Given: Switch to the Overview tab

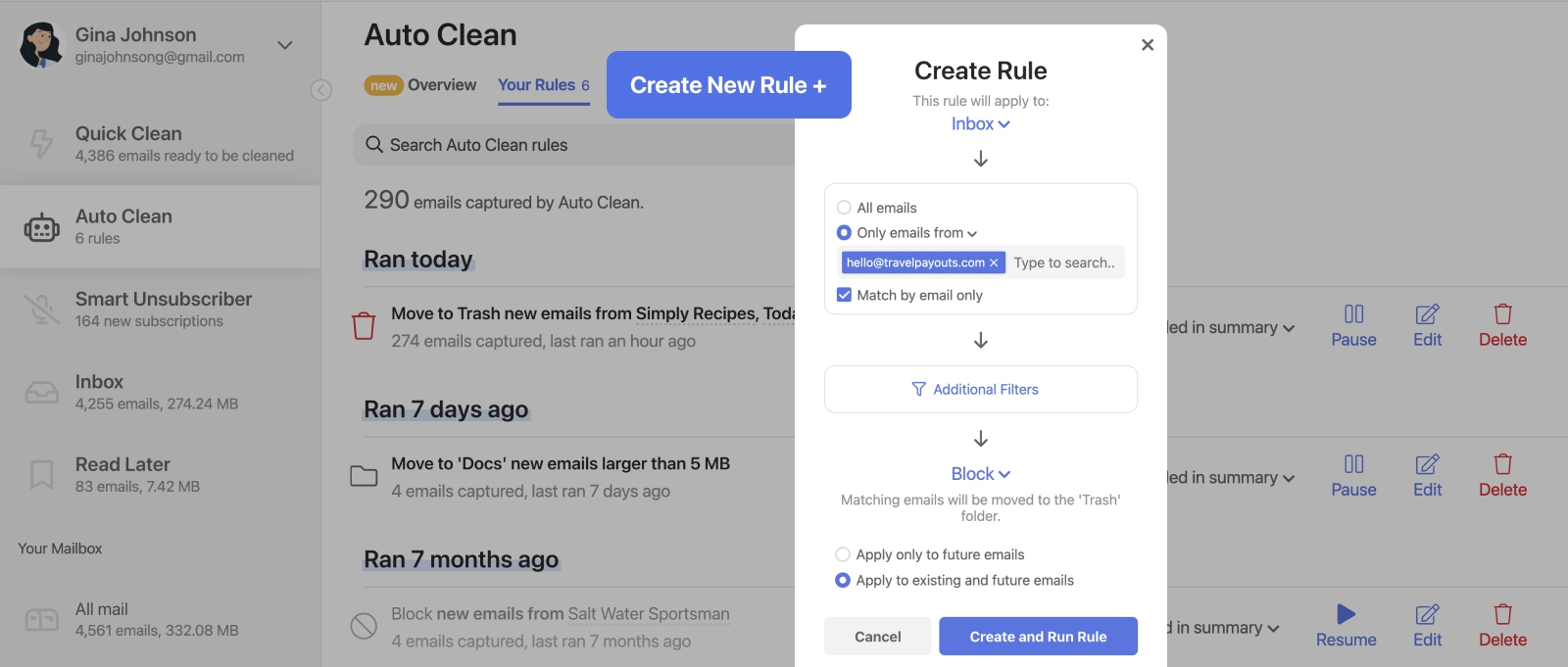Looking at the screenshot, I should pyautogui.click(x=441, y=85).
